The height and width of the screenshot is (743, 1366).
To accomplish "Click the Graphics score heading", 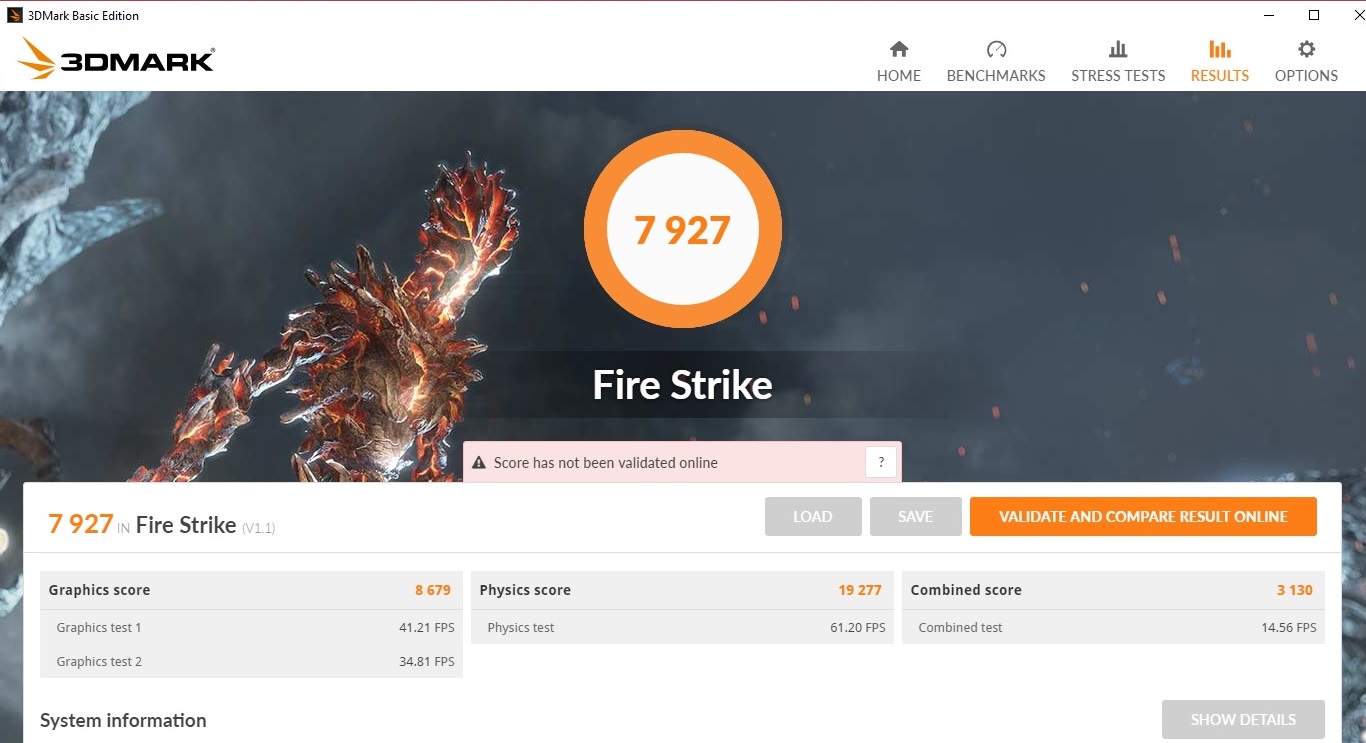I will point(99,590).
